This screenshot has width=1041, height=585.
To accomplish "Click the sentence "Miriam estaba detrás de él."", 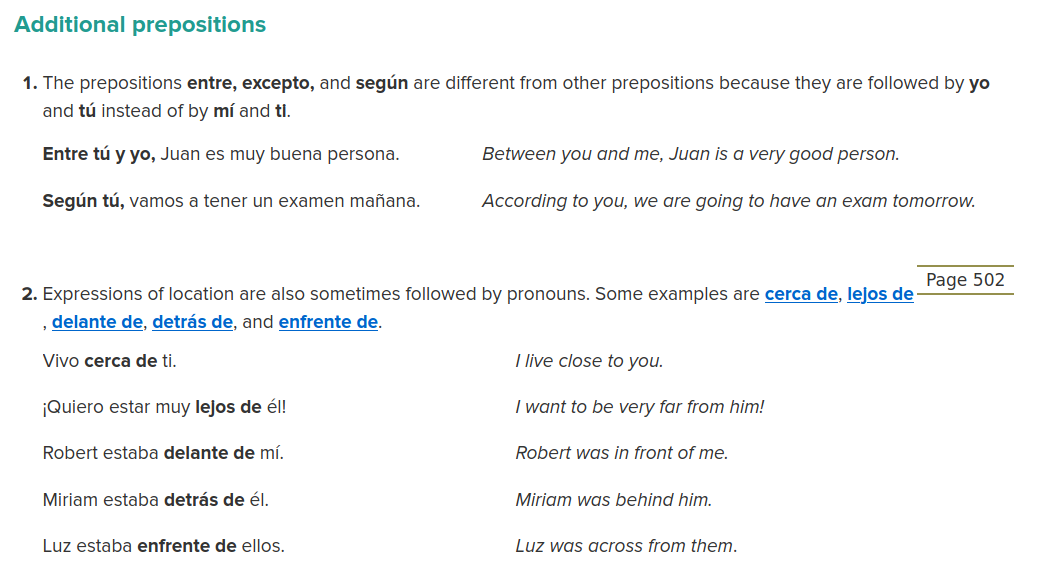I will 155,500.
